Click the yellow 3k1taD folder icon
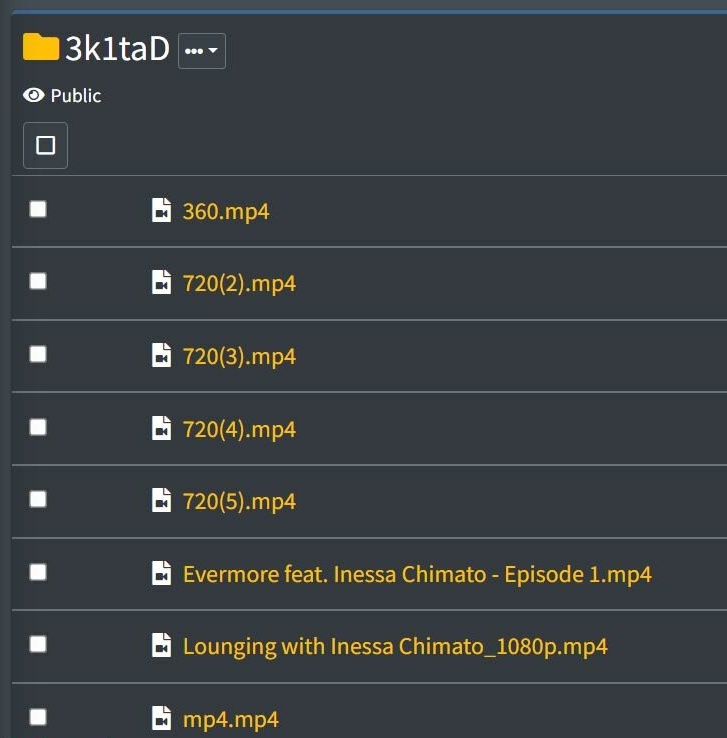 tap(41, 47)
